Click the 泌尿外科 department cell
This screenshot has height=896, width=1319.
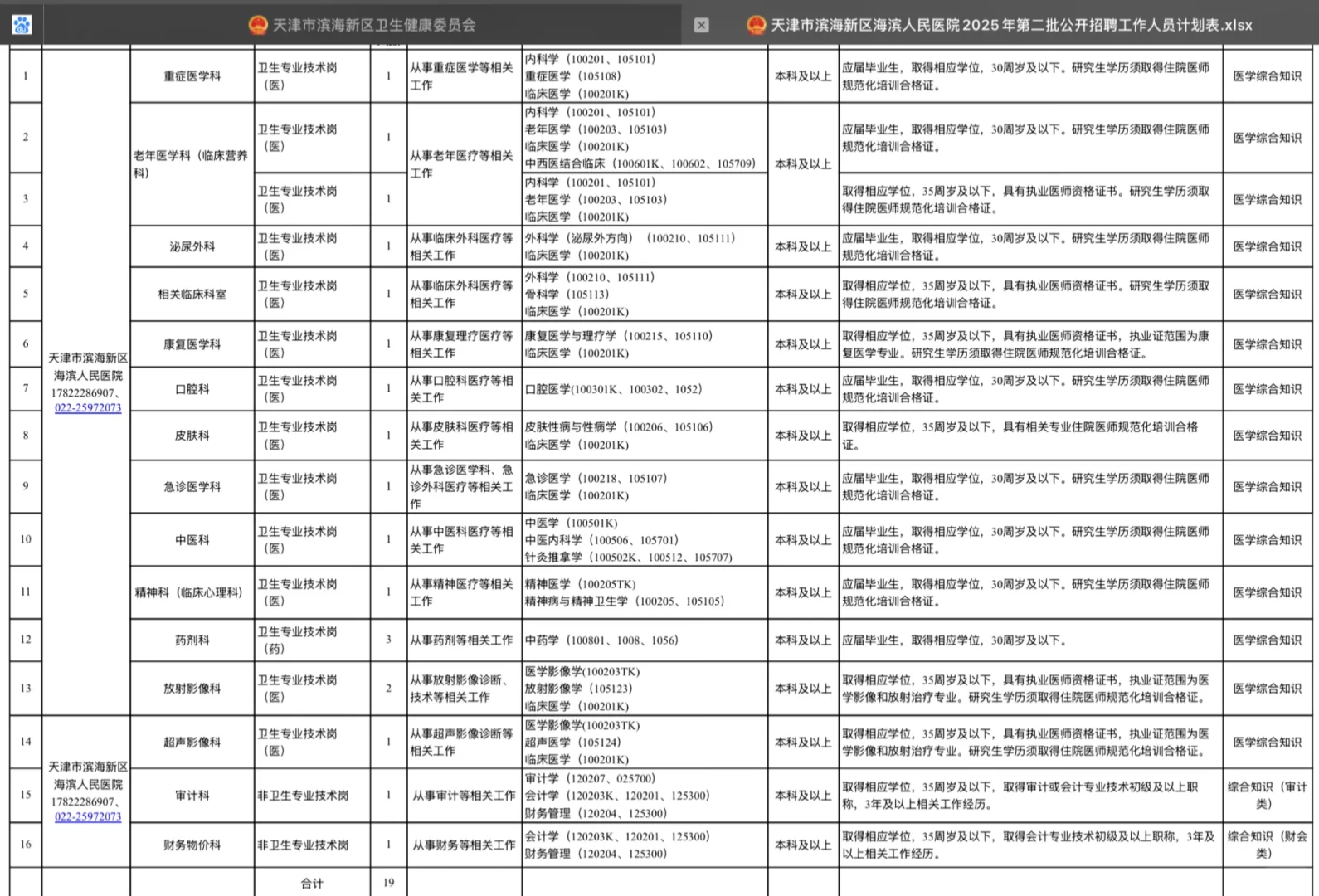pyautogui.click(x=192, y=246)
